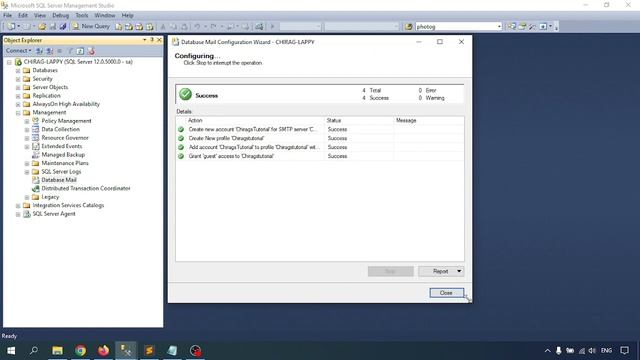Click the large green Success check icon
640x360 pixels.
tap(185, 94)
